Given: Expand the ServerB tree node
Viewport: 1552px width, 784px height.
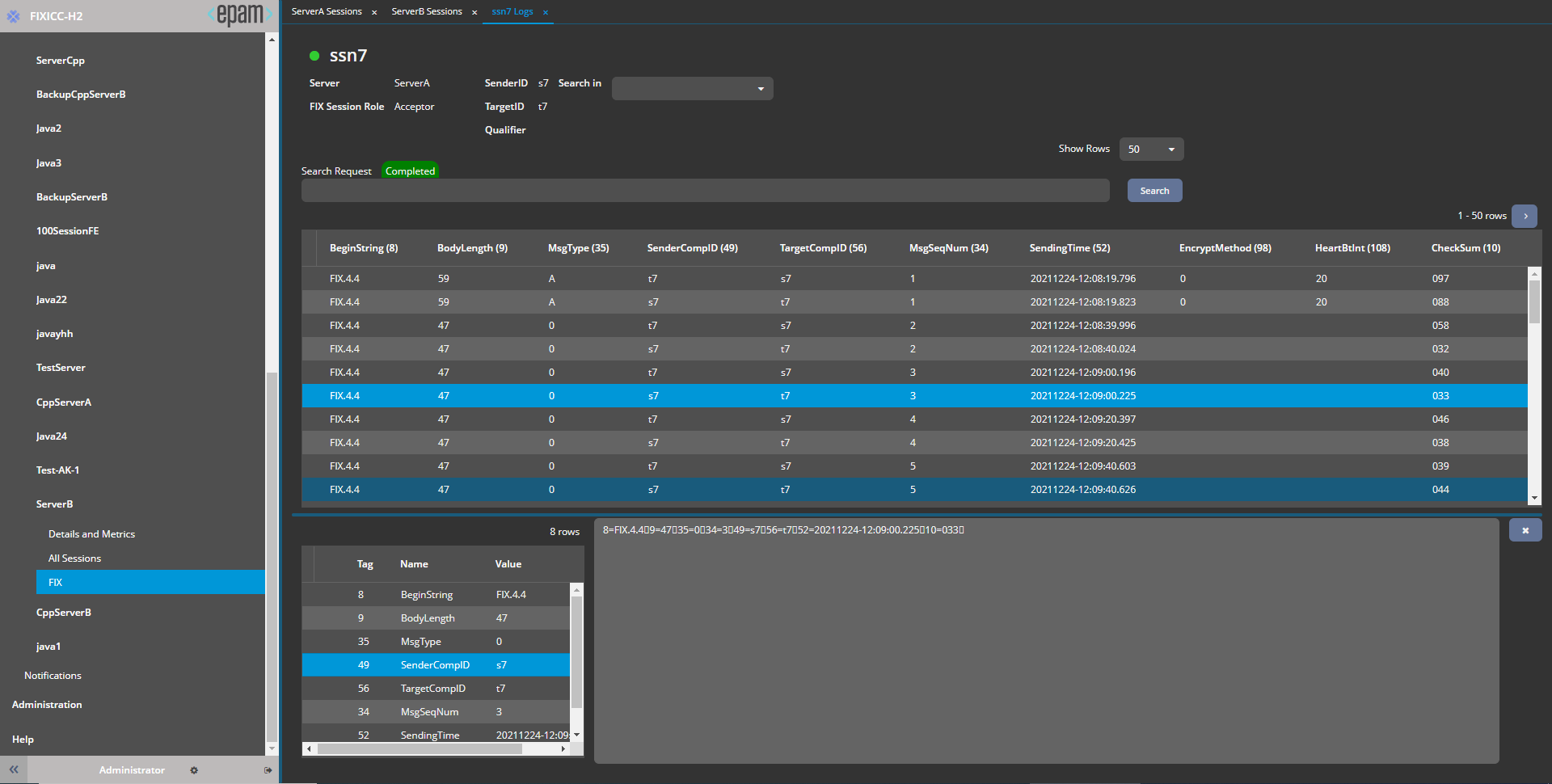Looking at the screenshot, I should click(55, 504).
